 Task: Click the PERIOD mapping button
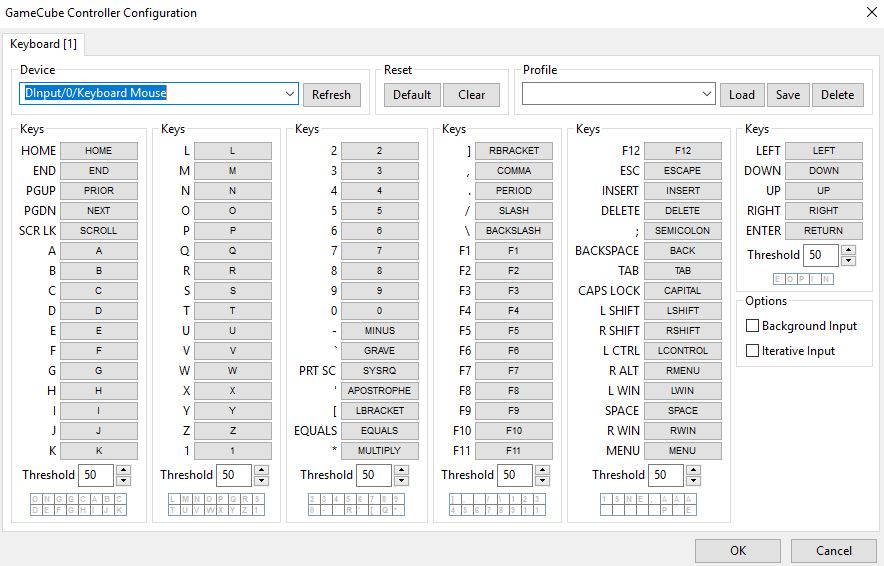[x=514, y=191]
